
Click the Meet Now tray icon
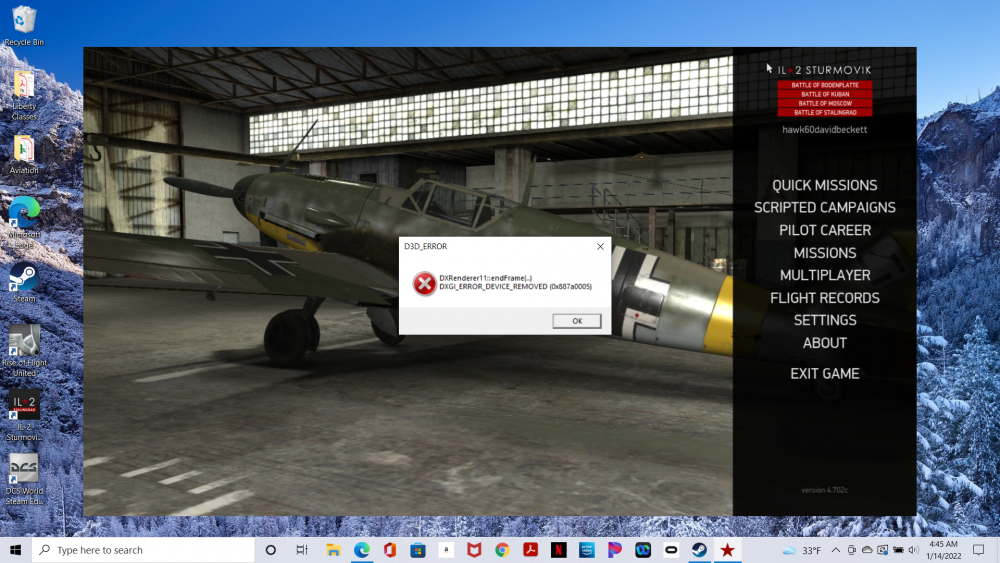851,550
